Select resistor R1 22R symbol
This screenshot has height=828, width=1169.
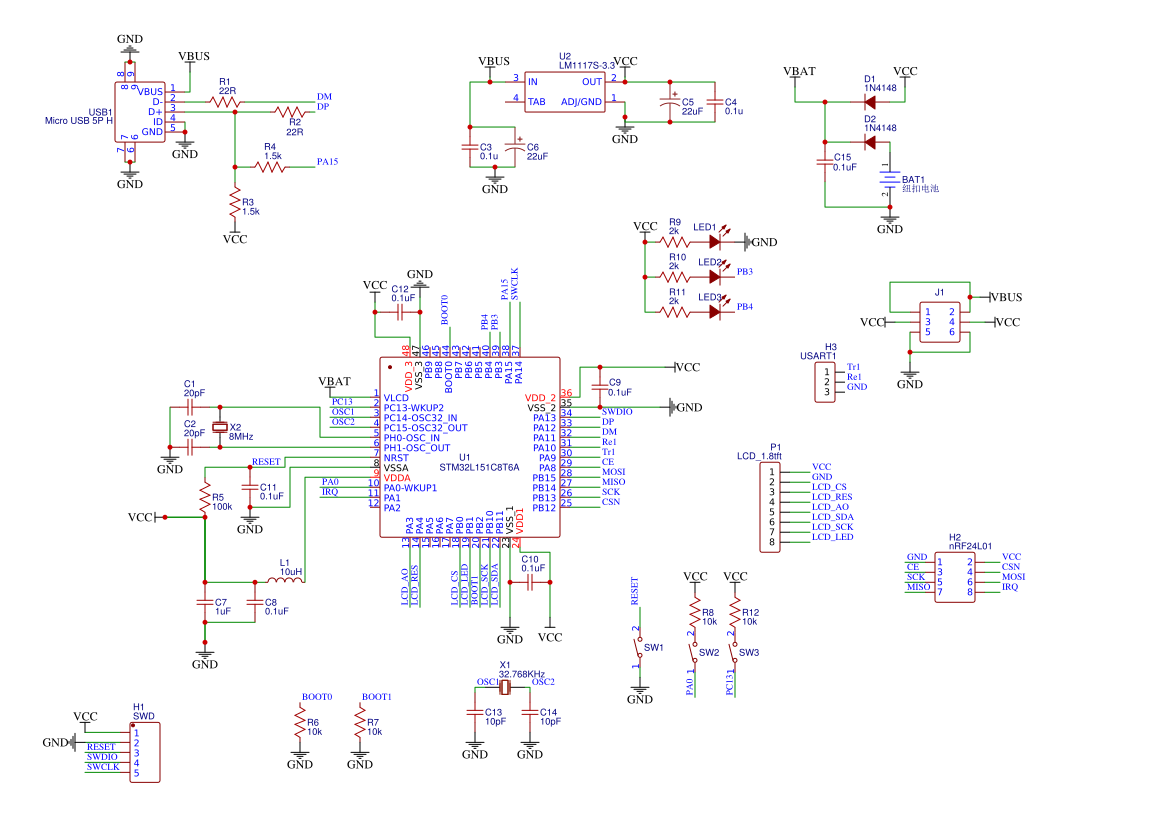coord(224,102)
